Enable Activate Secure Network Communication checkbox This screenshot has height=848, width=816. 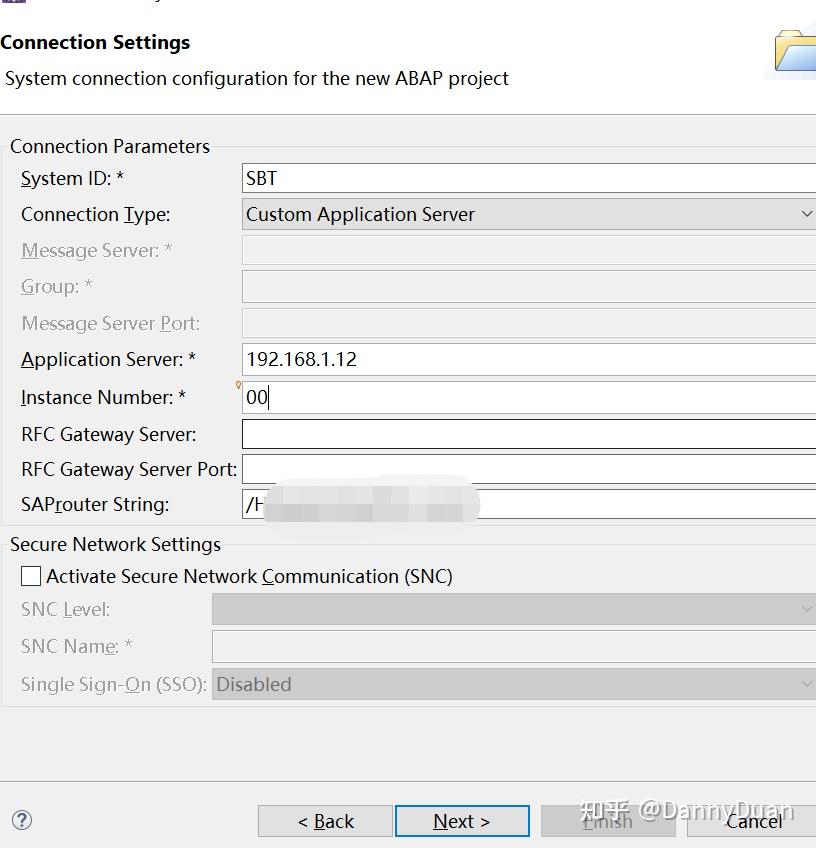tap(31, 576)
